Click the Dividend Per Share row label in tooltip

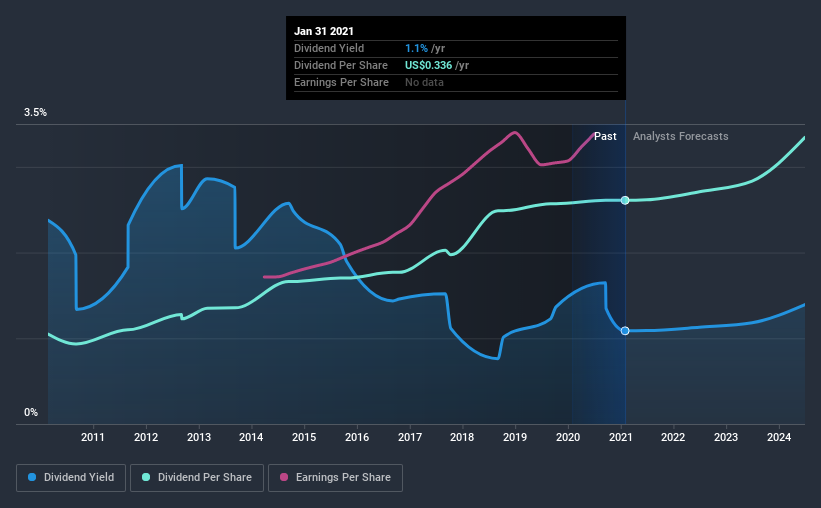pos(341,65)
